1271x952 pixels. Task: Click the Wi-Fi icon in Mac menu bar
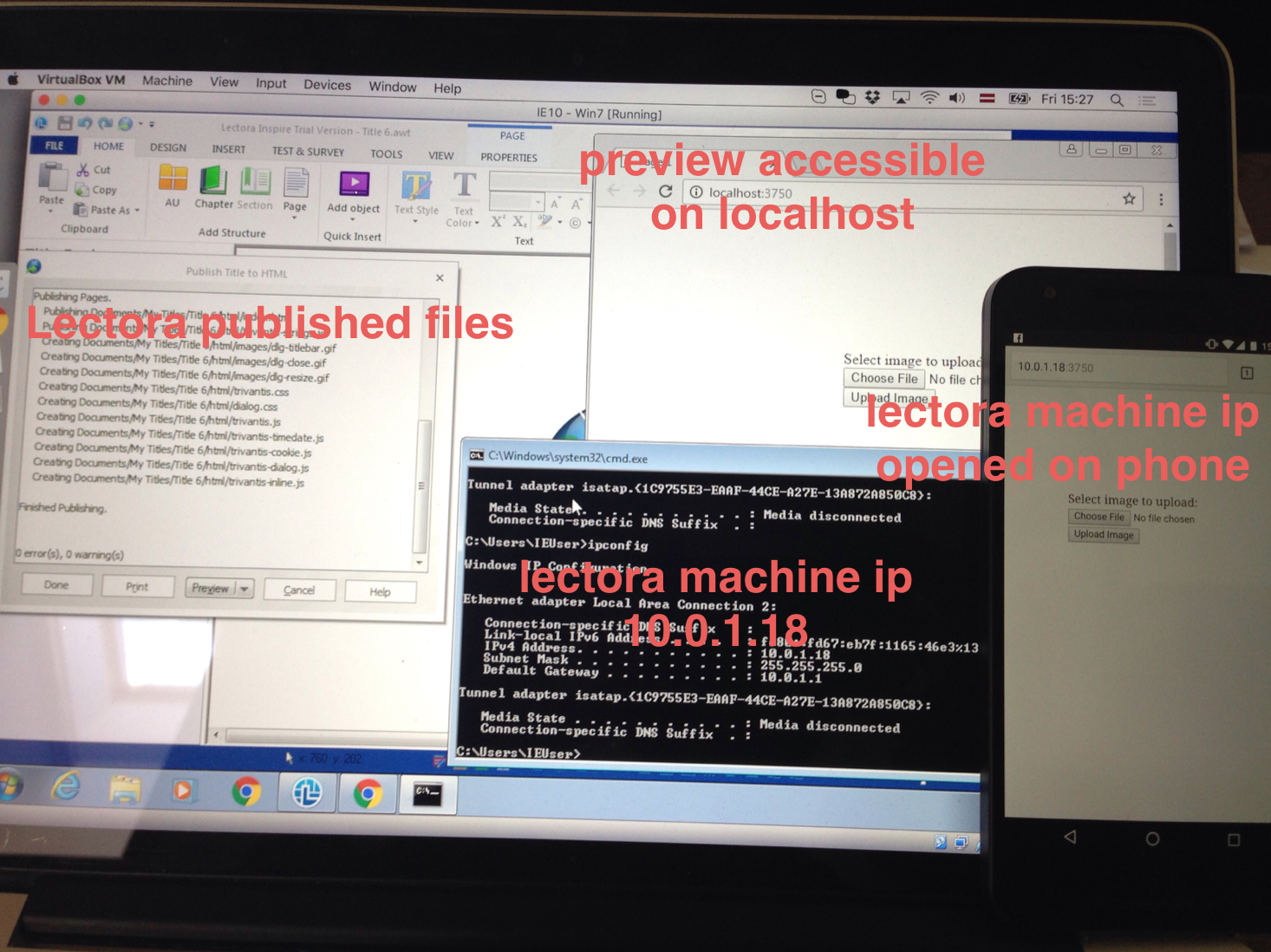point(929,98)
